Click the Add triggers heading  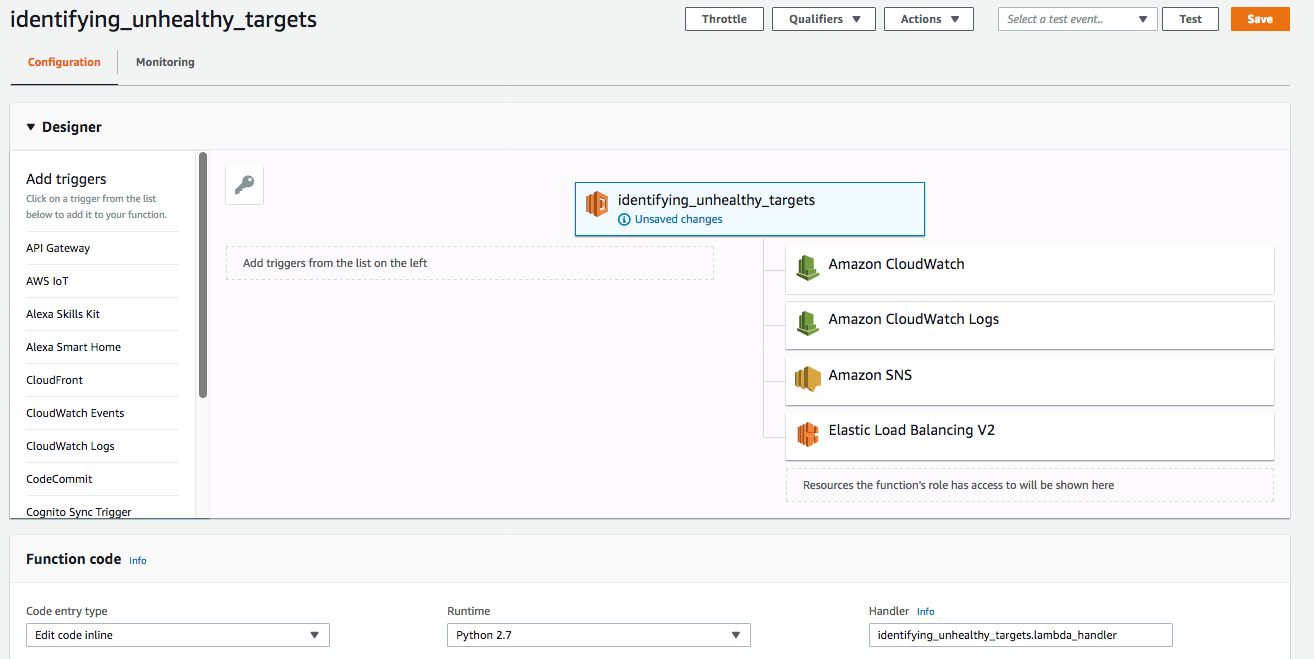point(66,179)
